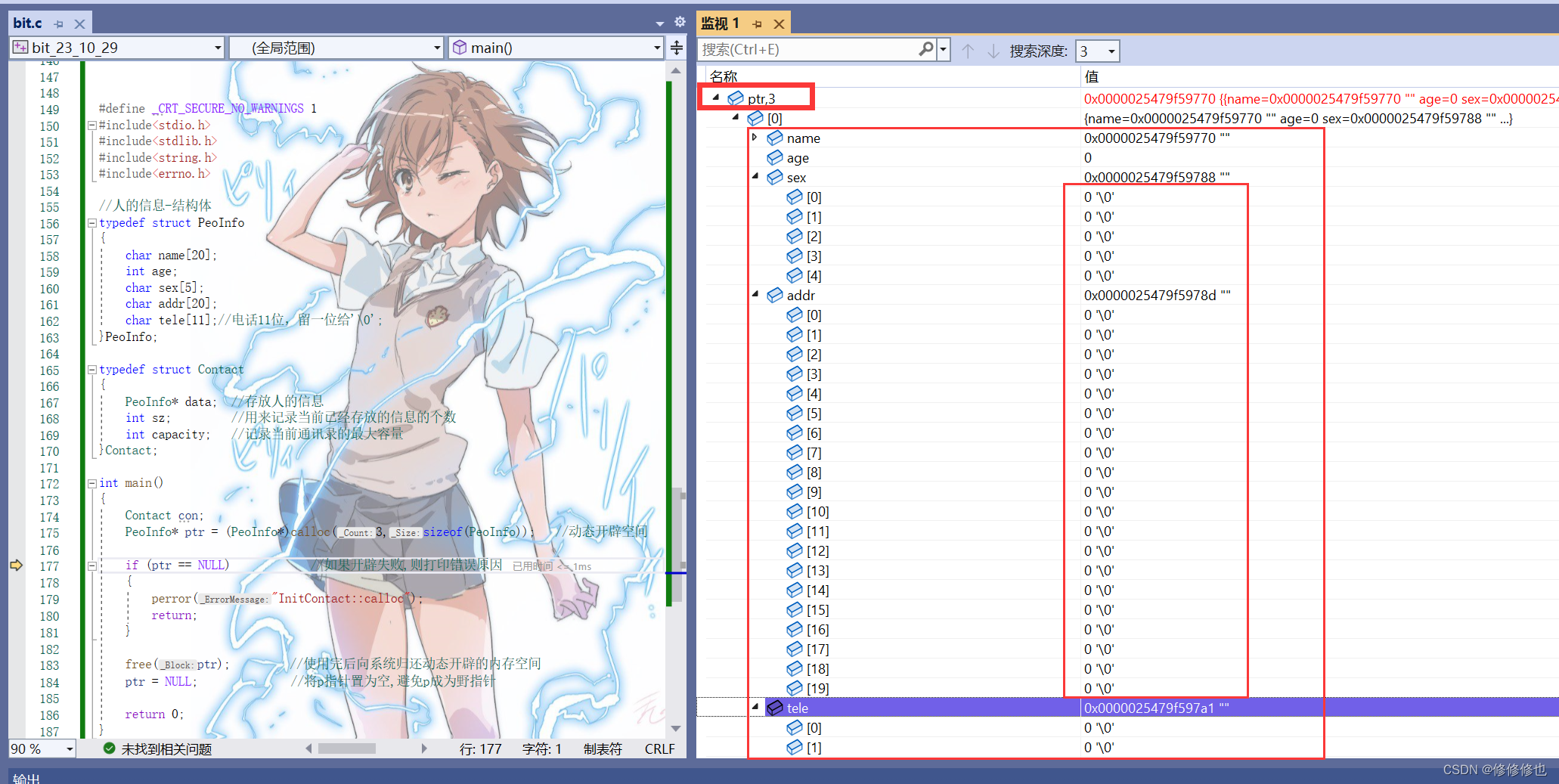Collapse the addr member in the watch

coord(755,294)
